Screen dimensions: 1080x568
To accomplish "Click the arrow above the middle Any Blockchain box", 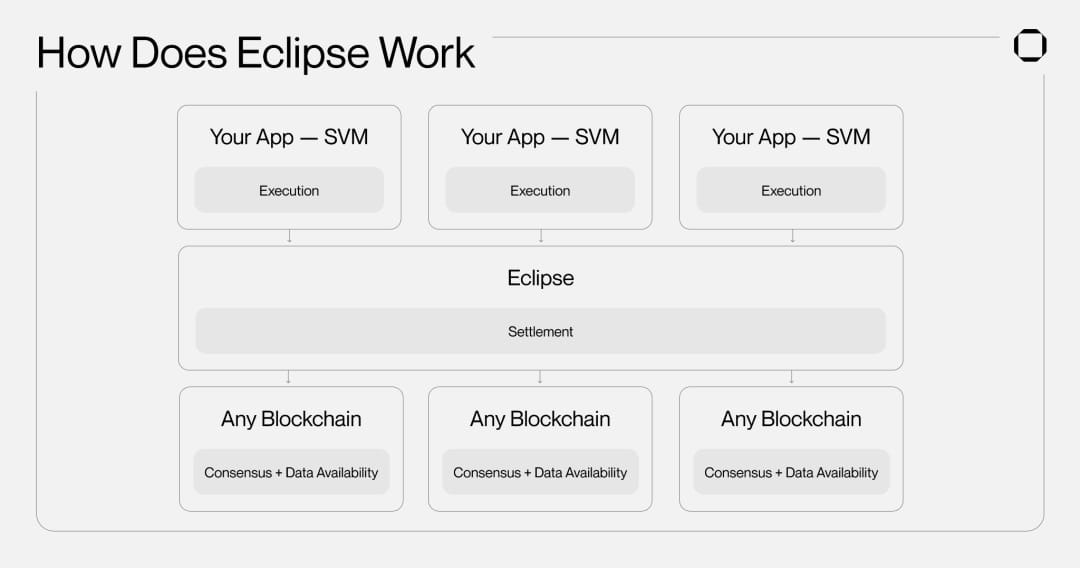I will tap(540, 378).
